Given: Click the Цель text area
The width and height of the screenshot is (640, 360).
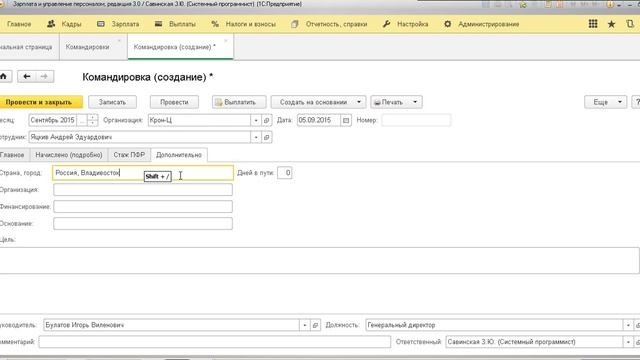Looking at the screenshot, I should tap(319, 260).
